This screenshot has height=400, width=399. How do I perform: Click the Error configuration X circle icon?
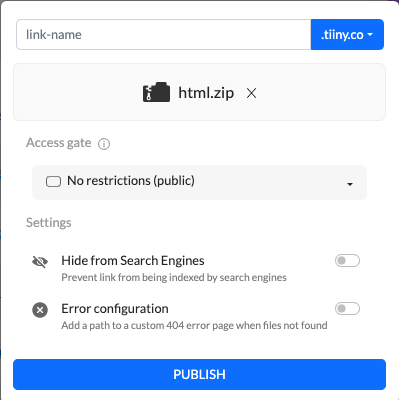pos(40,310)
